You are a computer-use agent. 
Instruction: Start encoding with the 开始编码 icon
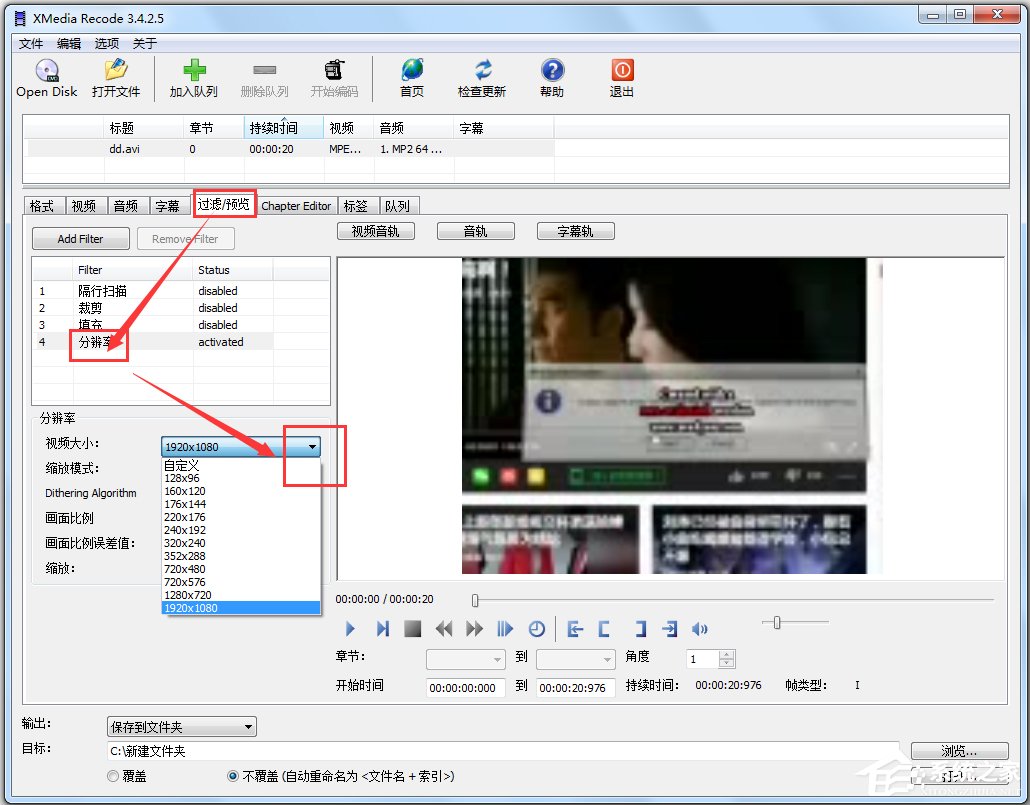334,78
